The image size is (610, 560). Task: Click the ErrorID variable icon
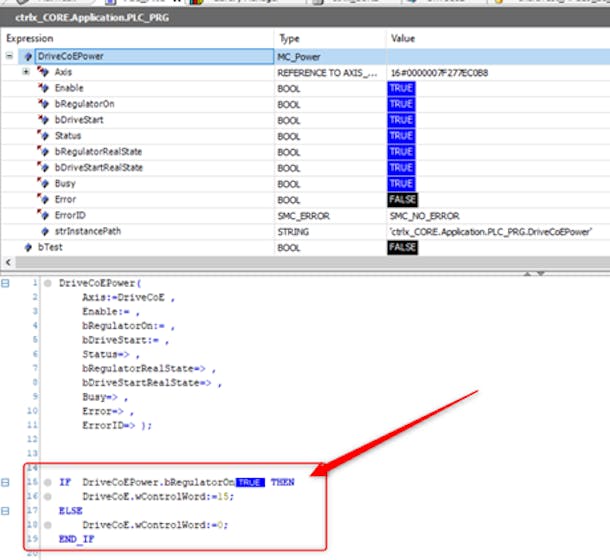tap(44, 215)
